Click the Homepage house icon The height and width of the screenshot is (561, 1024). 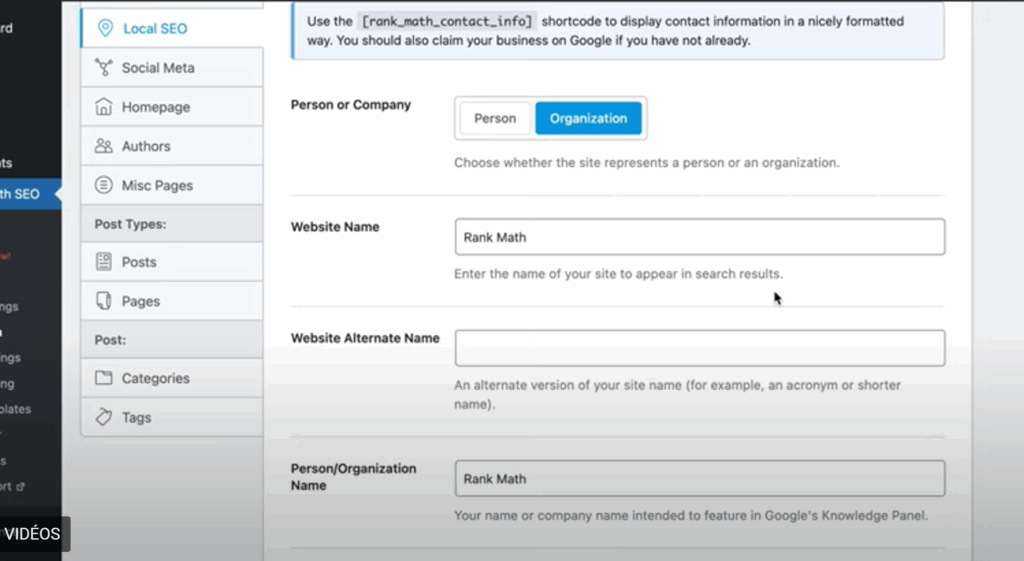coord(104,106)
